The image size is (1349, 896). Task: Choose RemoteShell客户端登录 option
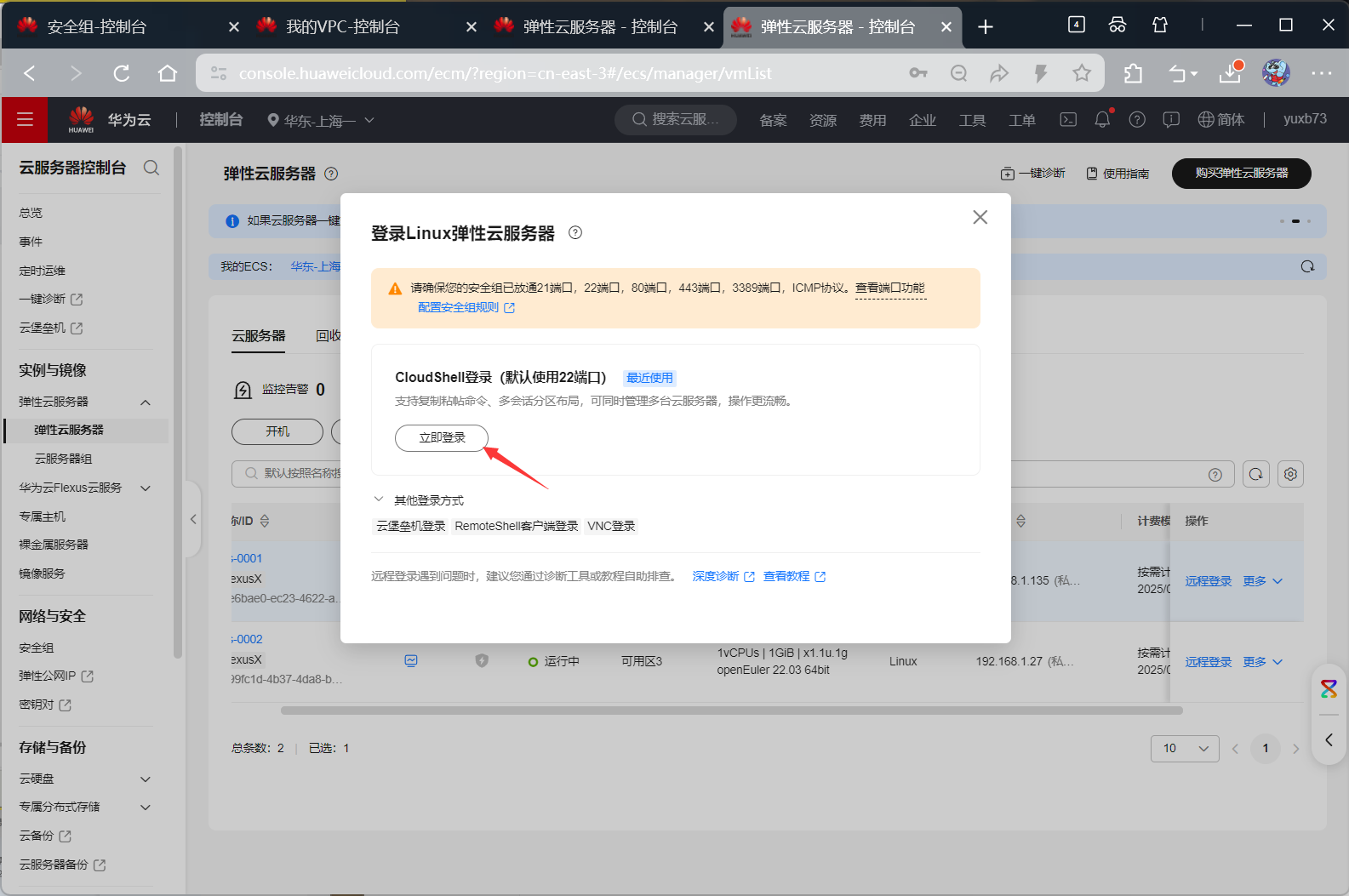point(517,526)
